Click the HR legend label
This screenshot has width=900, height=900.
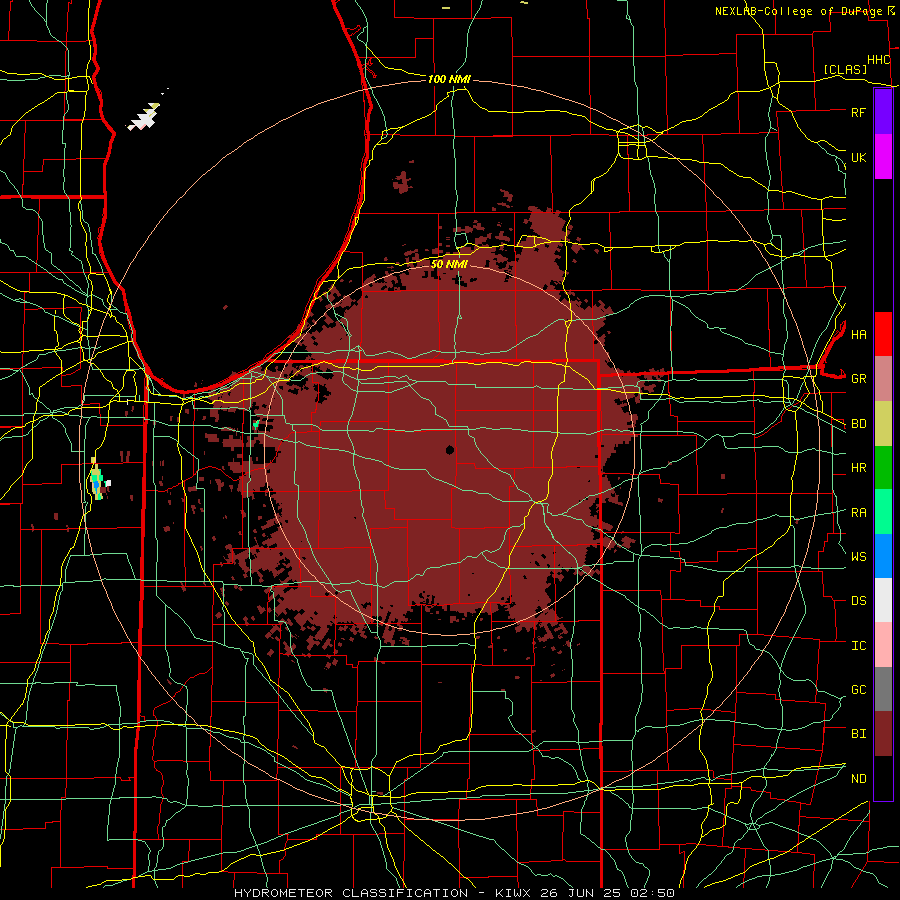858,468
